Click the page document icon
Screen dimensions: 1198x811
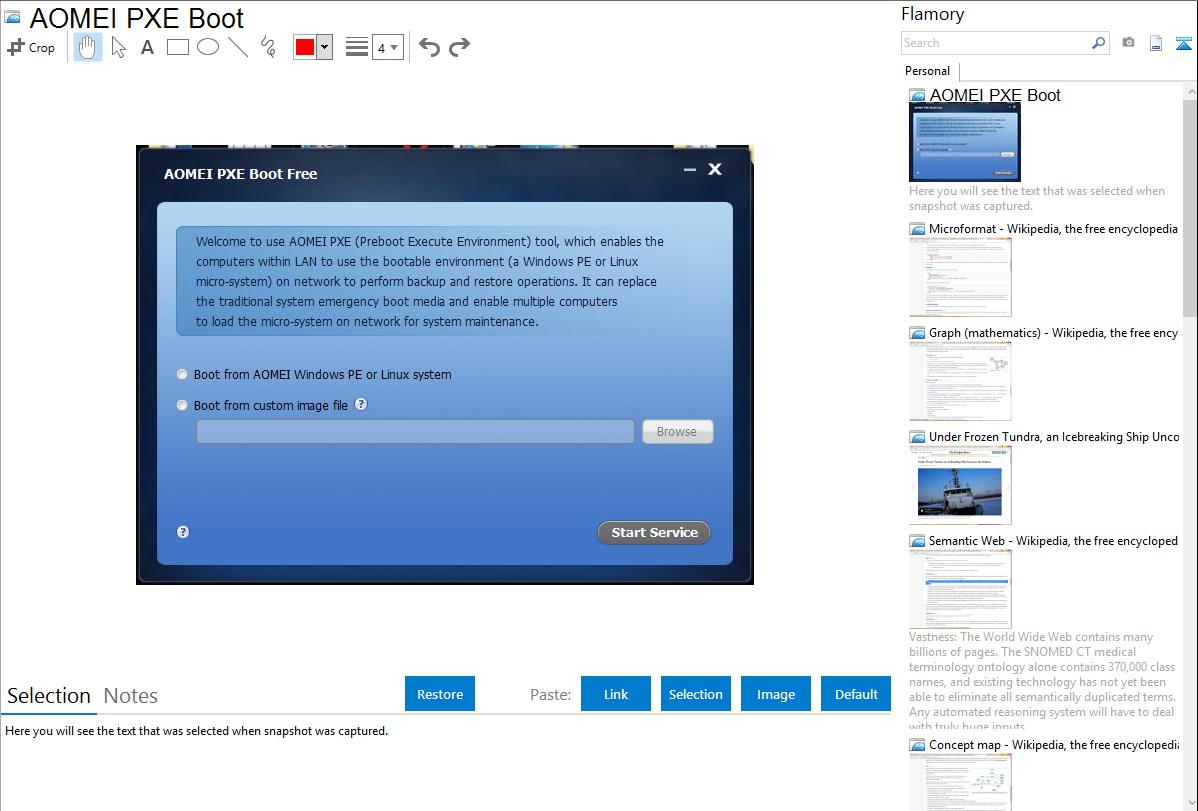coord(1156,43)
